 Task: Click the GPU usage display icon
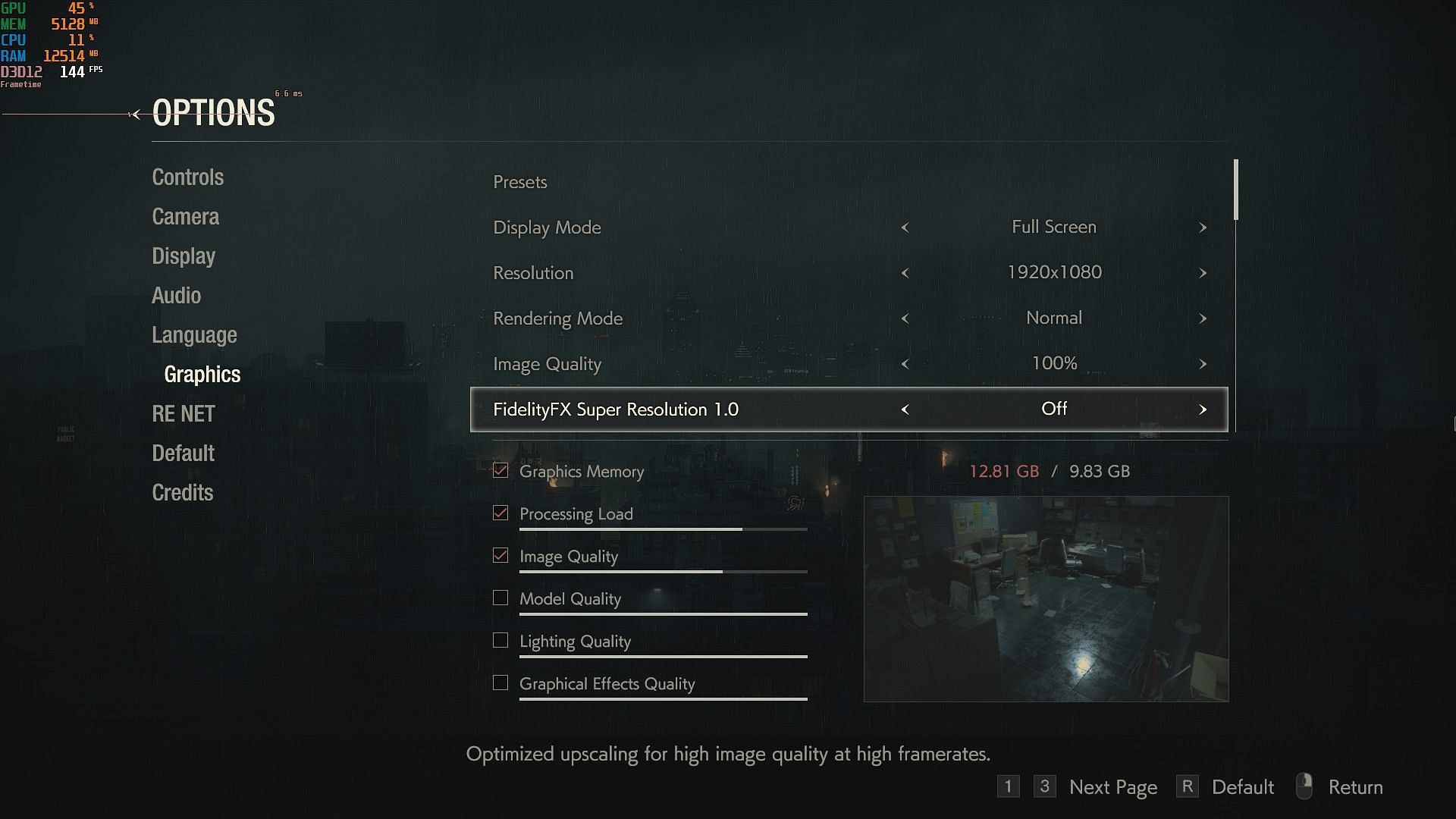(14, 8)
